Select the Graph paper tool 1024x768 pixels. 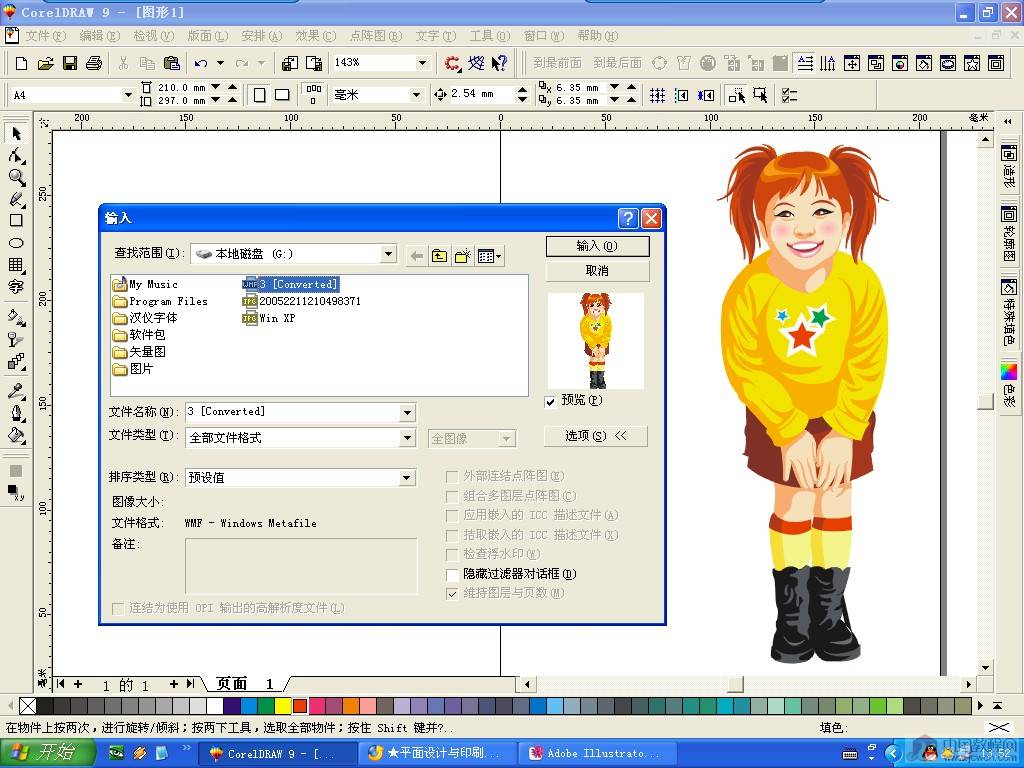(x=16, y=264)
